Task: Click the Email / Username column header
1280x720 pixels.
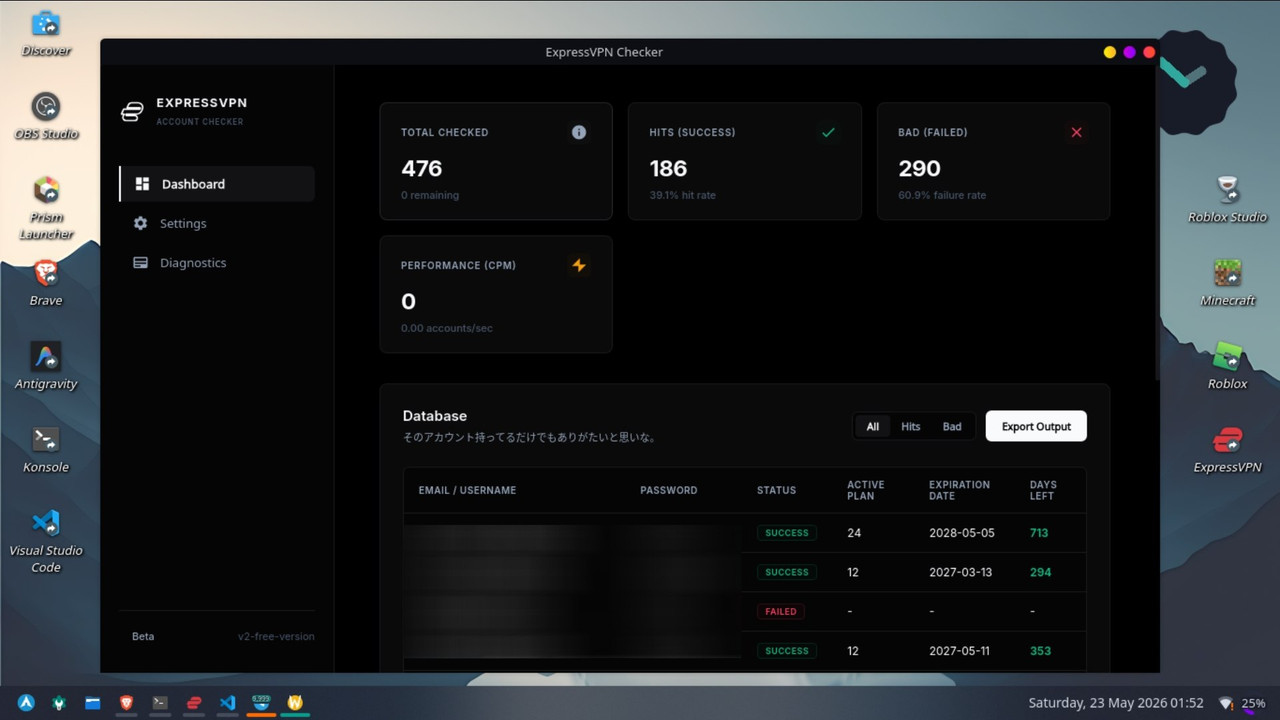Action: (467, 490)
